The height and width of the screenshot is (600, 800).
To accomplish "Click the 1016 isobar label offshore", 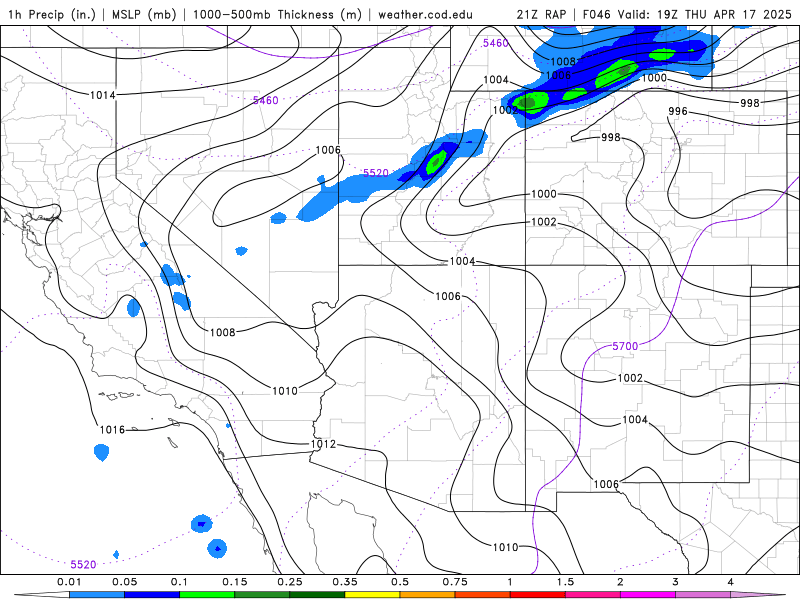I will (x=112, y=430).
